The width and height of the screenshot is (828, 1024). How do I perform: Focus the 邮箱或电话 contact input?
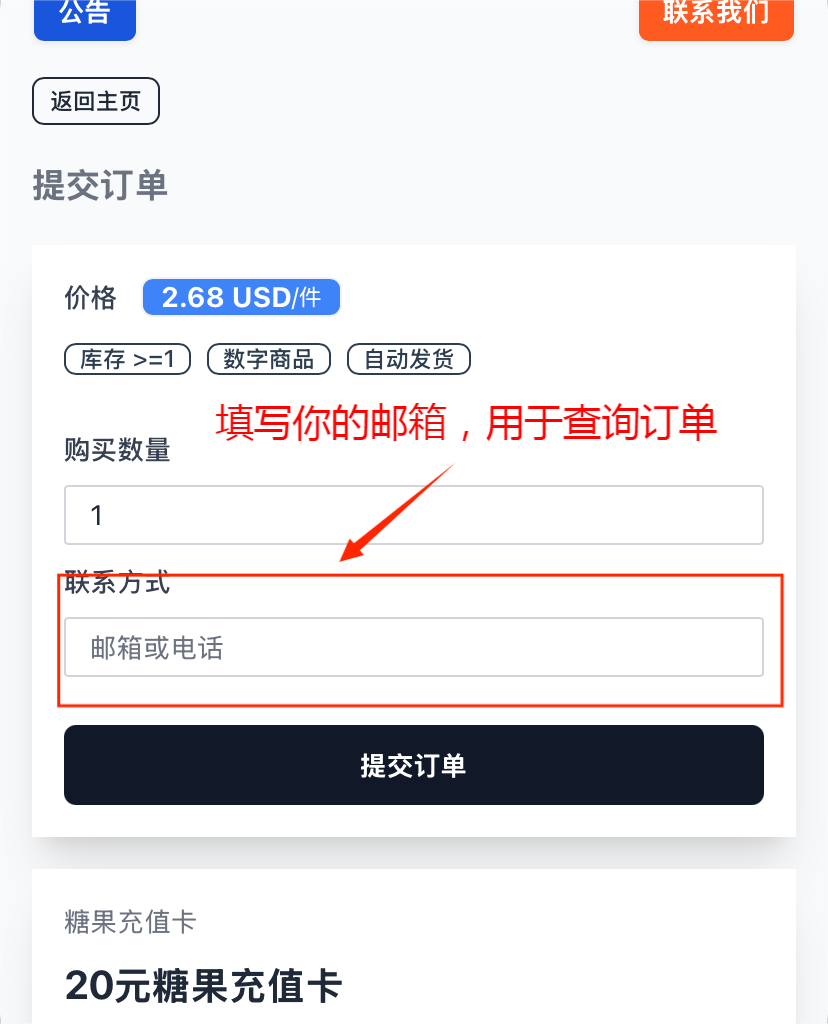click(x=414, y=647)
